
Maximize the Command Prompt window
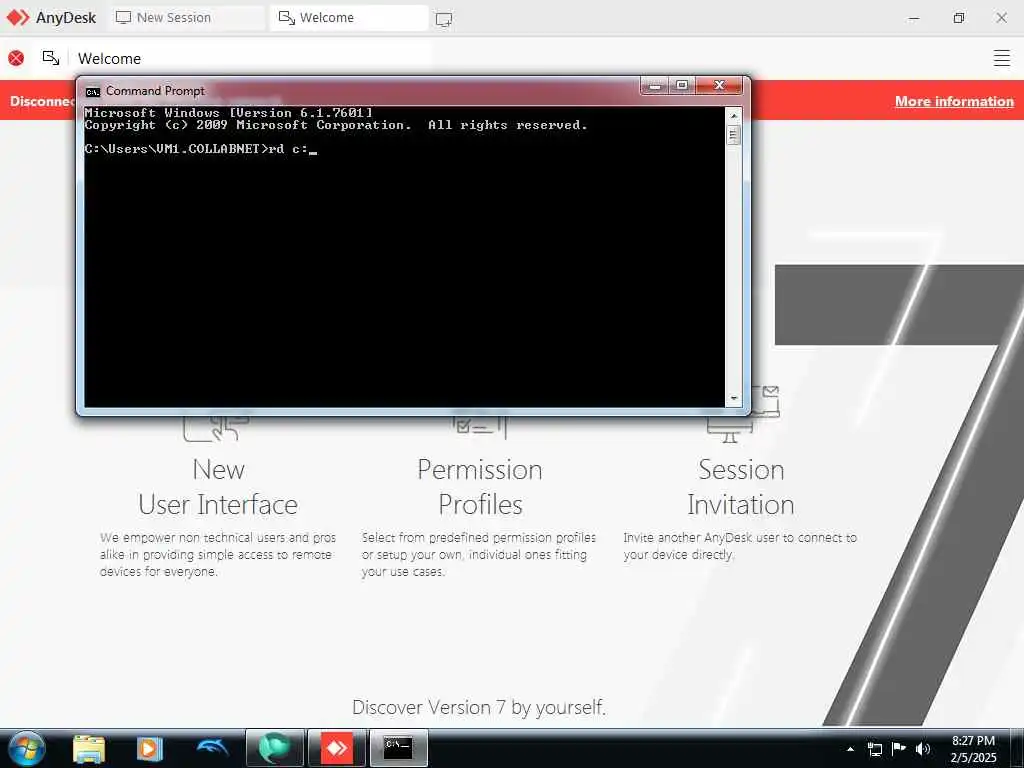coord(682,85)
